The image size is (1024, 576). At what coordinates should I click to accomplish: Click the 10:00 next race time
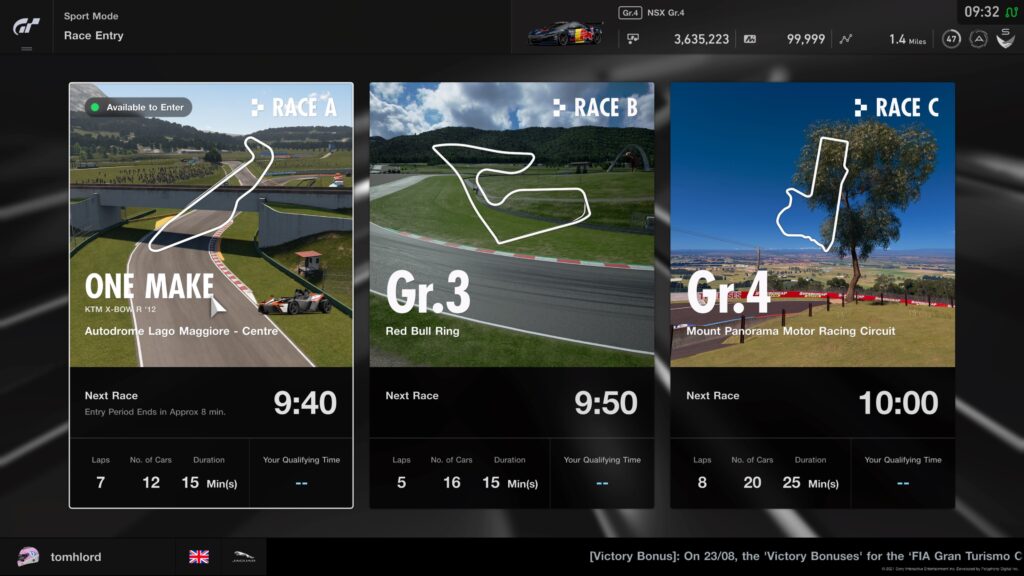tap(899, 403)
